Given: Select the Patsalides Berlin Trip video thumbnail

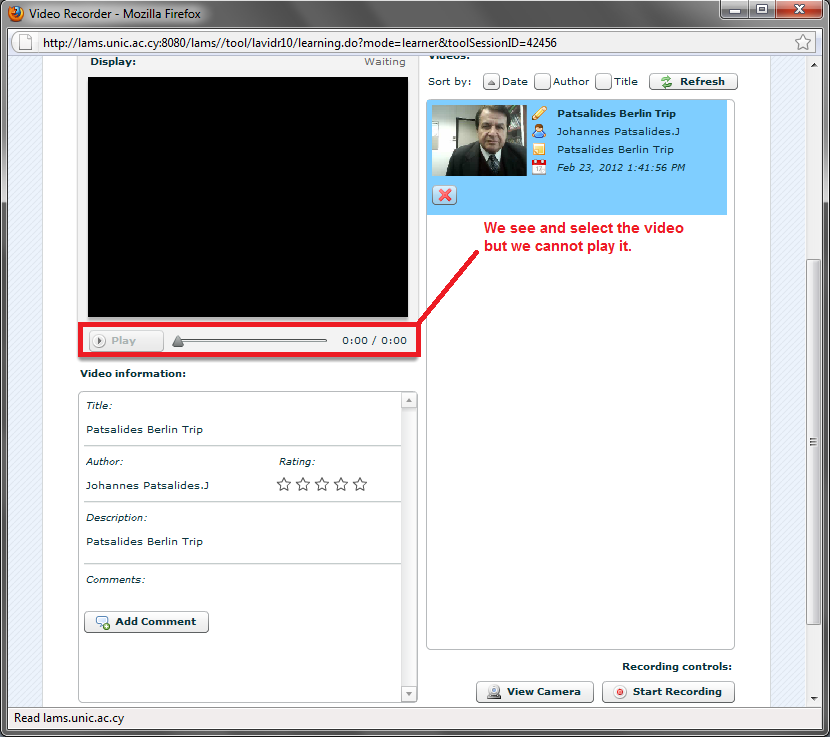Looking at the screenshot, I should (479, 141).
